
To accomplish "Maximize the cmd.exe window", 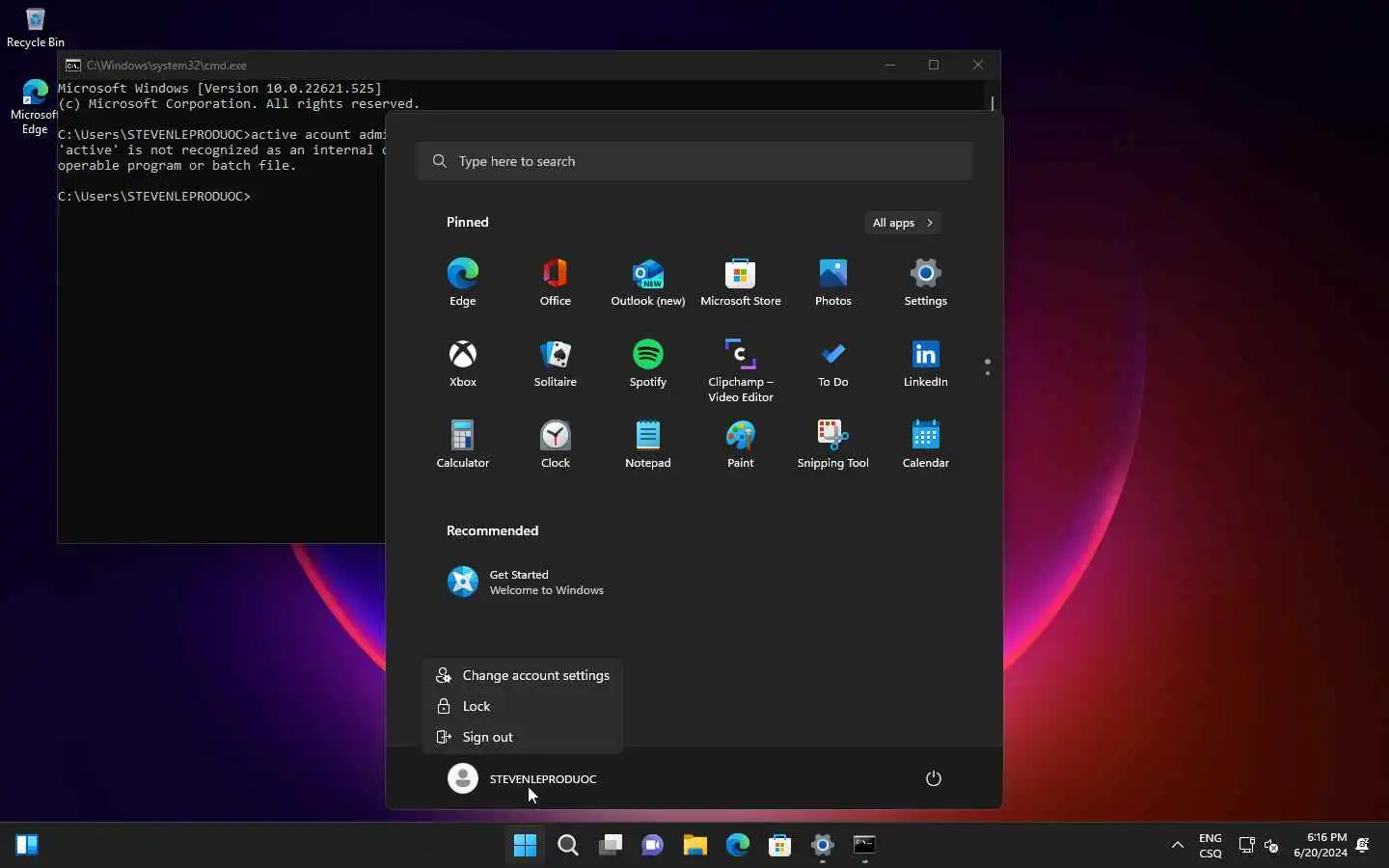I will (x=934, y=65).
